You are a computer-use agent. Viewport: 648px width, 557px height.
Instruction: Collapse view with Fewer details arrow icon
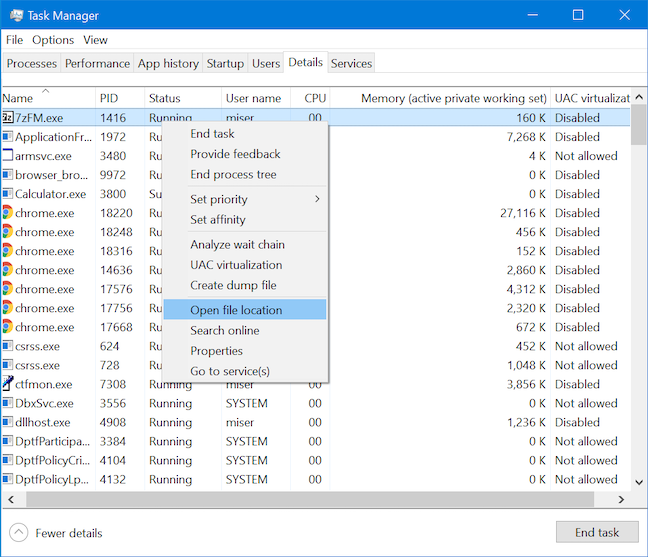click(x=18, y=532)
